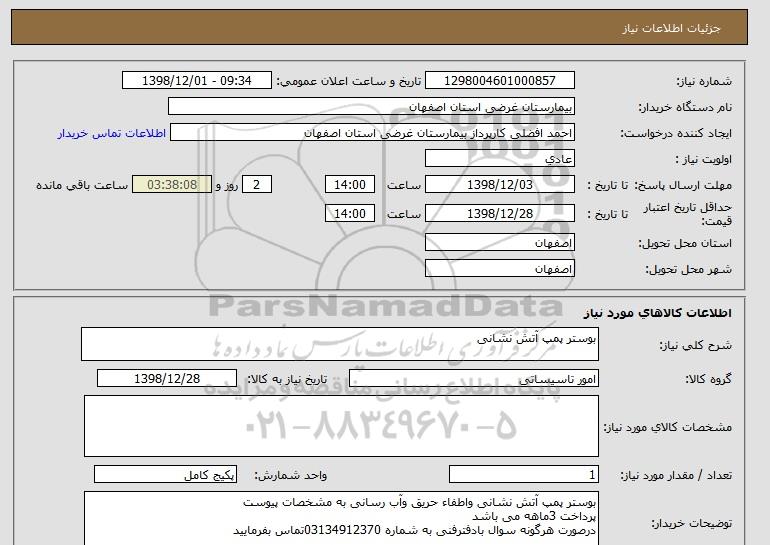Select the priority field عادی

point(499,159)
